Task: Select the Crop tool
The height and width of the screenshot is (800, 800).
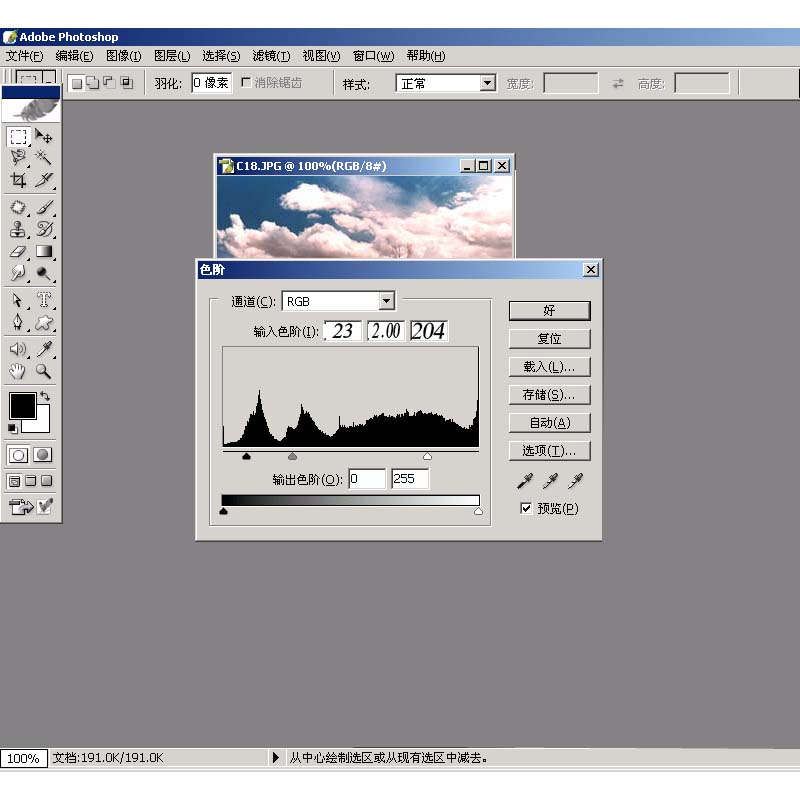Action: point(18,179)
